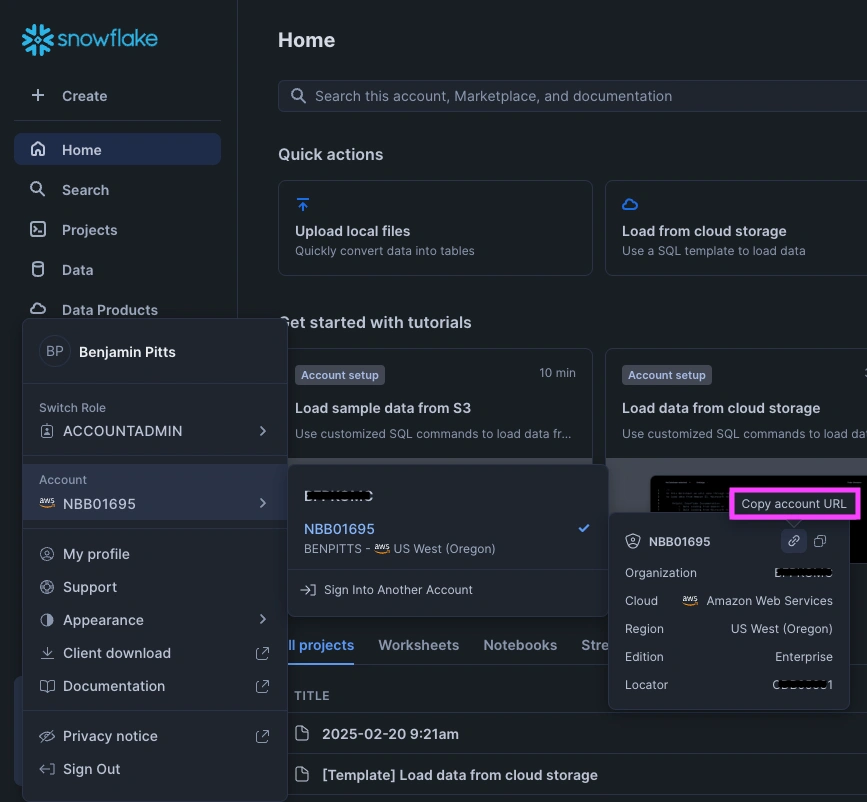
Task: Click the Home house icon
Action: (38, 149)
